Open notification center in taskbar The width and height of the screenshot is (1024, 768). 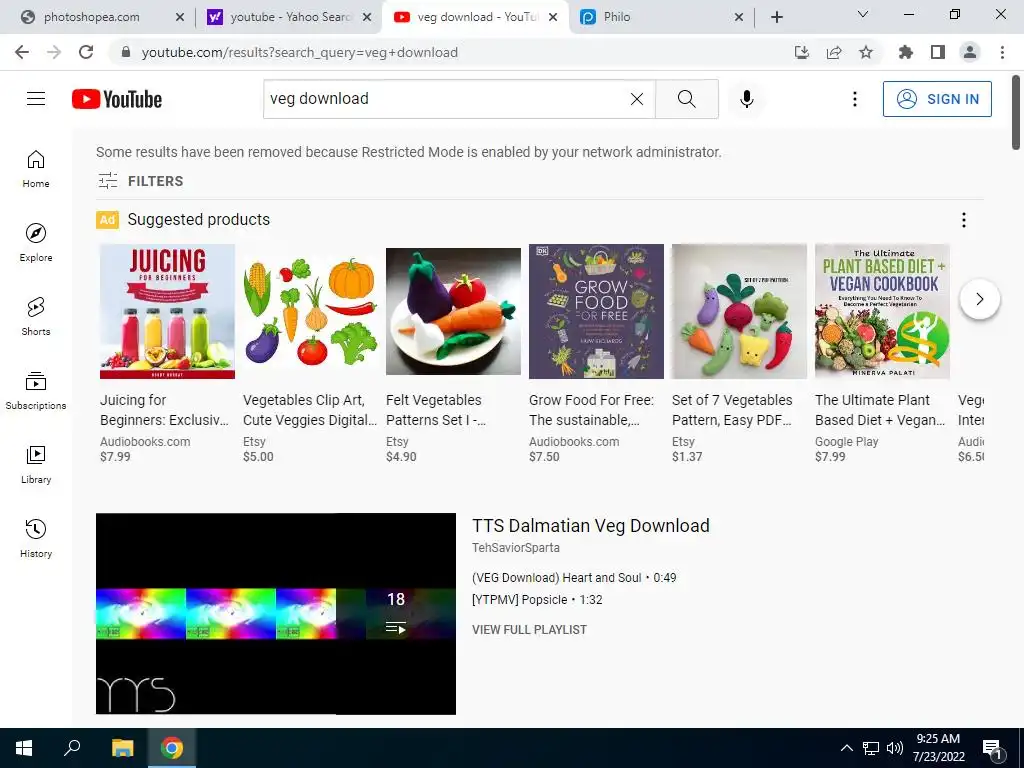coord(993,748)
